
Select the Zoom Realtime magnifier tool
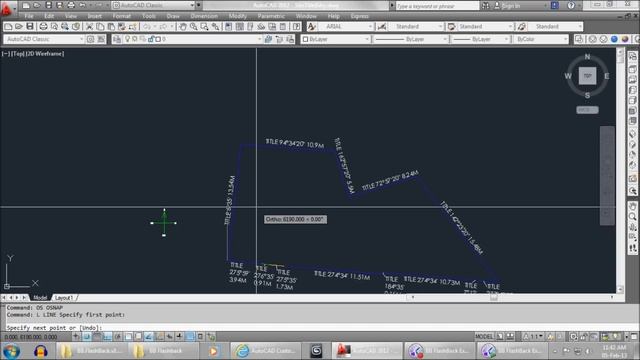click(193, 27)
